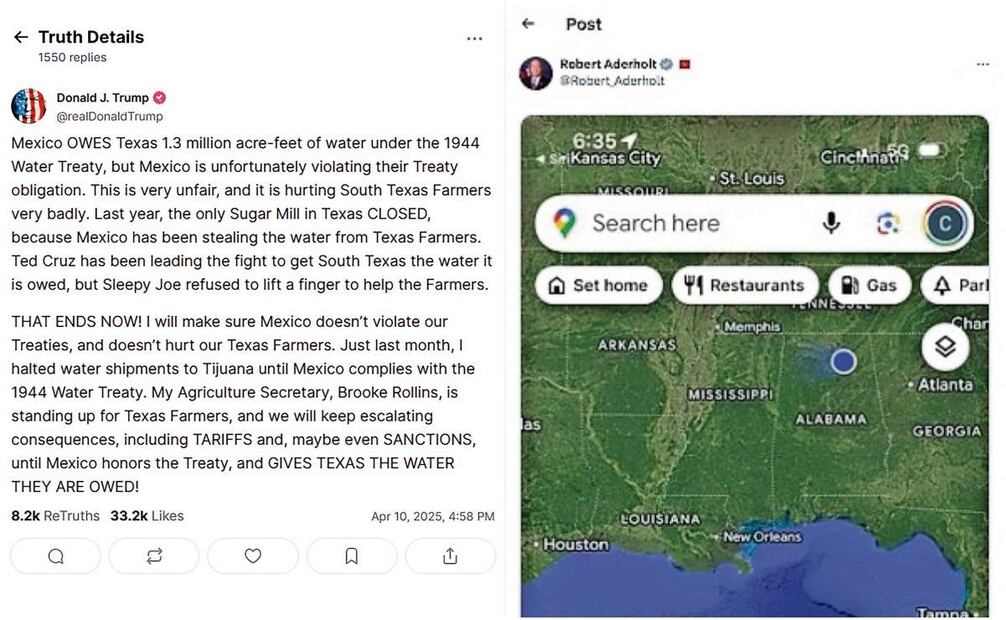Tap the microphone icon in the Maps search bar

coord(831,223)
